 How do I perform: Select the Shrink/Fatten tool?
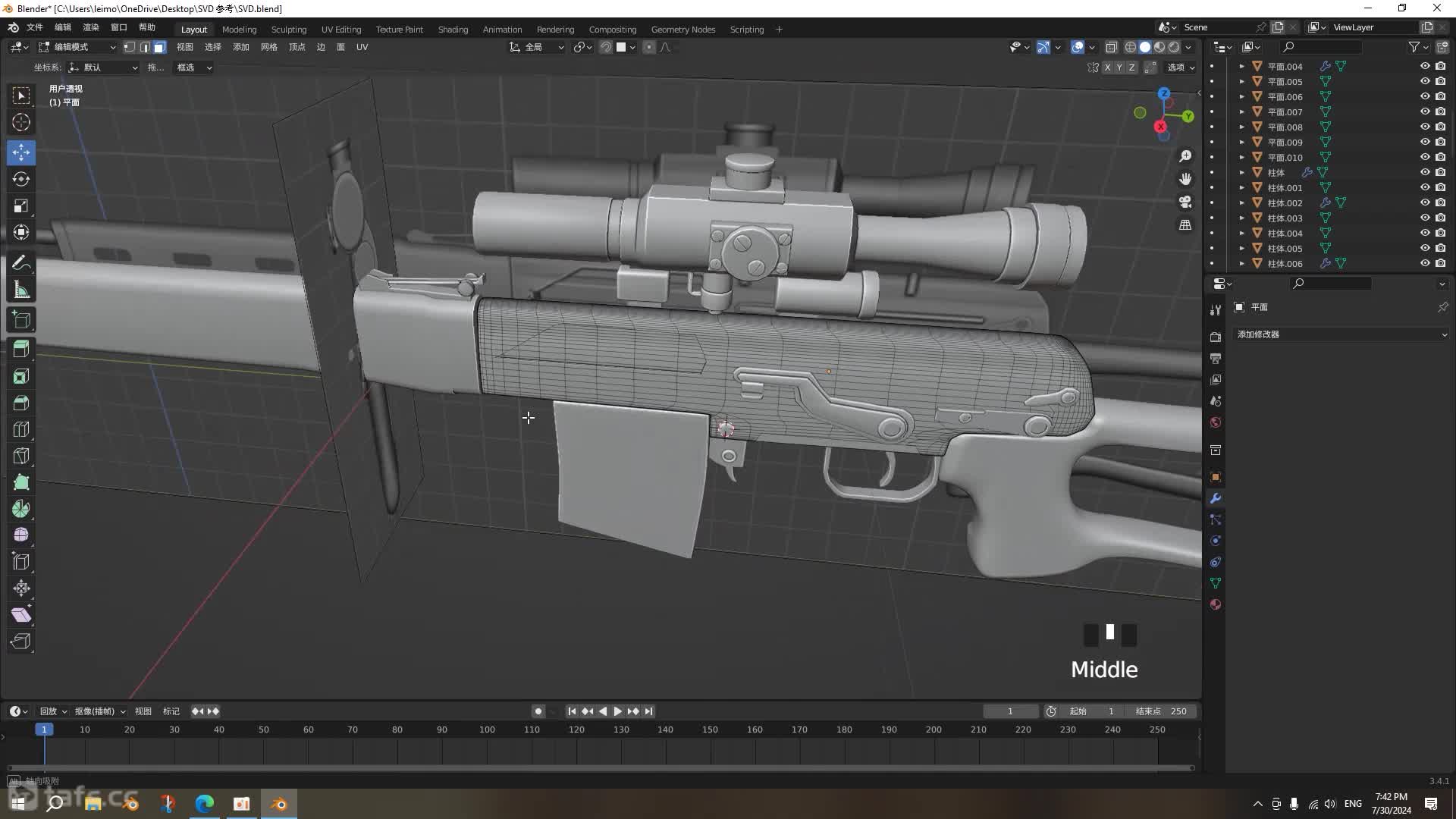tap(21, 588)
